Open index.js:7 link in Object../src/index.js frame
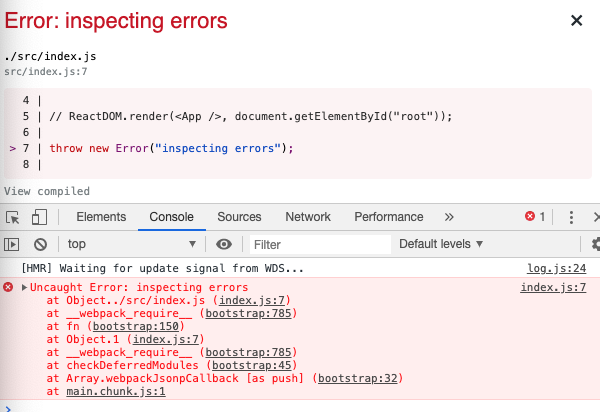The width and height of the screenshot is (600, 412). coord(252,300)
